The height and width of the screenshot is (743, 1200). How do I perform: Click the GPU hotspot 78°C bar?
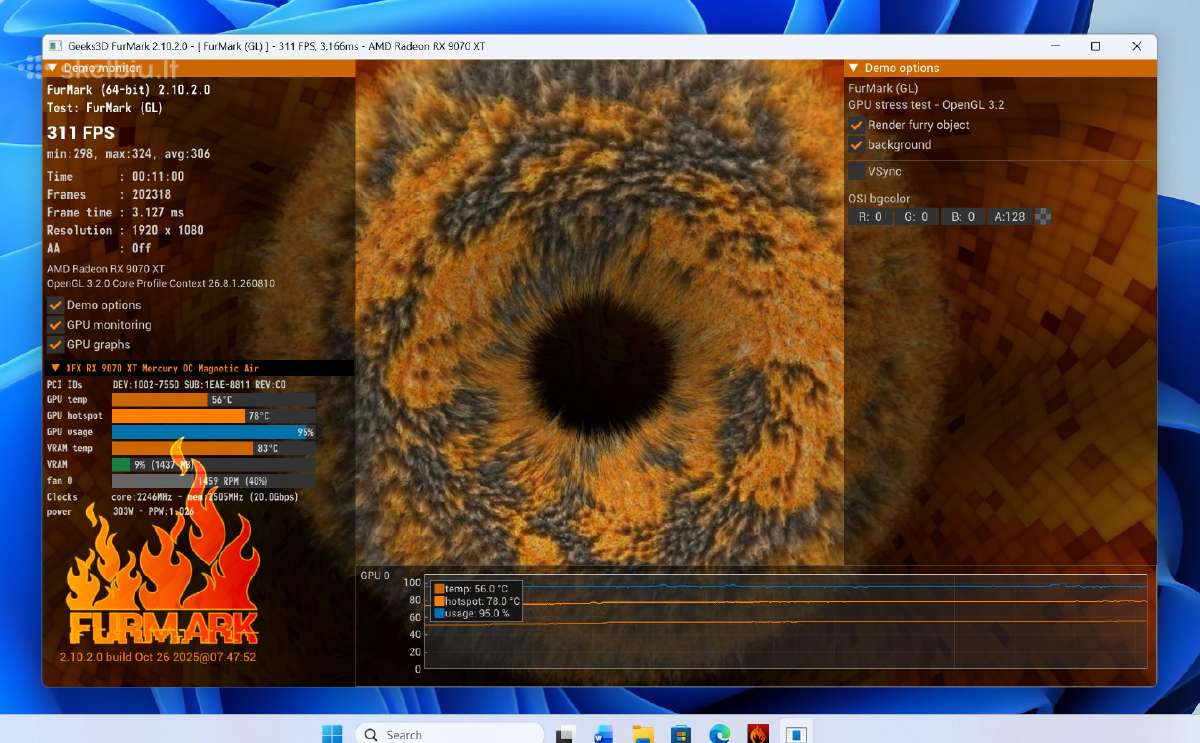(214, 416)
